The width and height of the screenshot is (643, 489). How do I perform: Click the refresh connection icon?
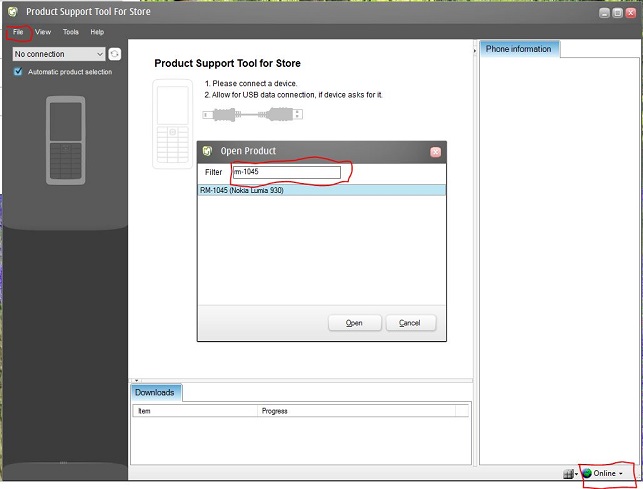pos(115,54)
